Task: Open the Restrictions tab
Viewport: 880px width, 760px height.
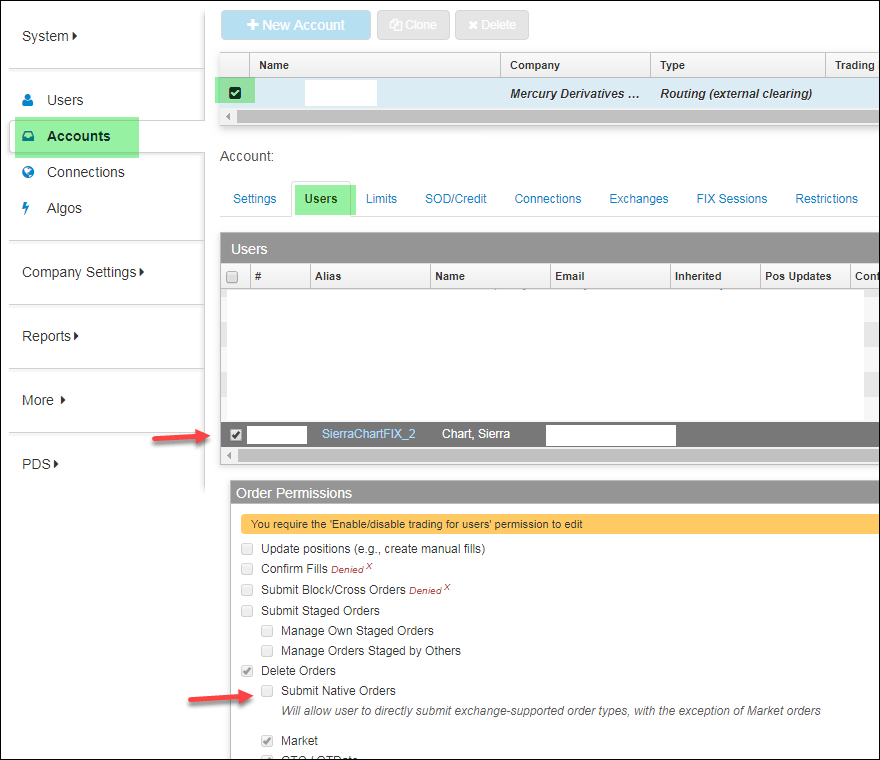Action: (x=827, y=199)
